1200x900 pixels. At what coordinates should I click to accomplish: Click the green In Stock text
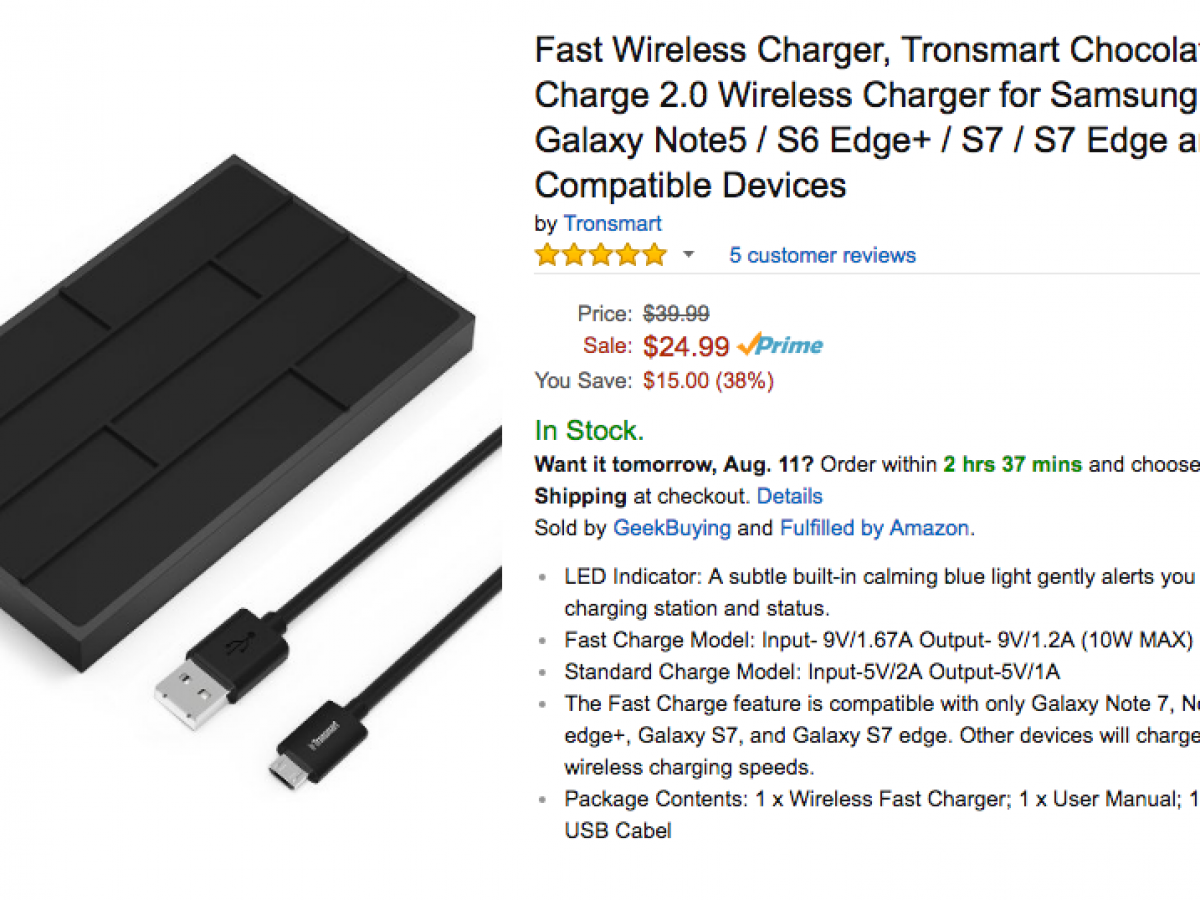(x=589, y=431)
